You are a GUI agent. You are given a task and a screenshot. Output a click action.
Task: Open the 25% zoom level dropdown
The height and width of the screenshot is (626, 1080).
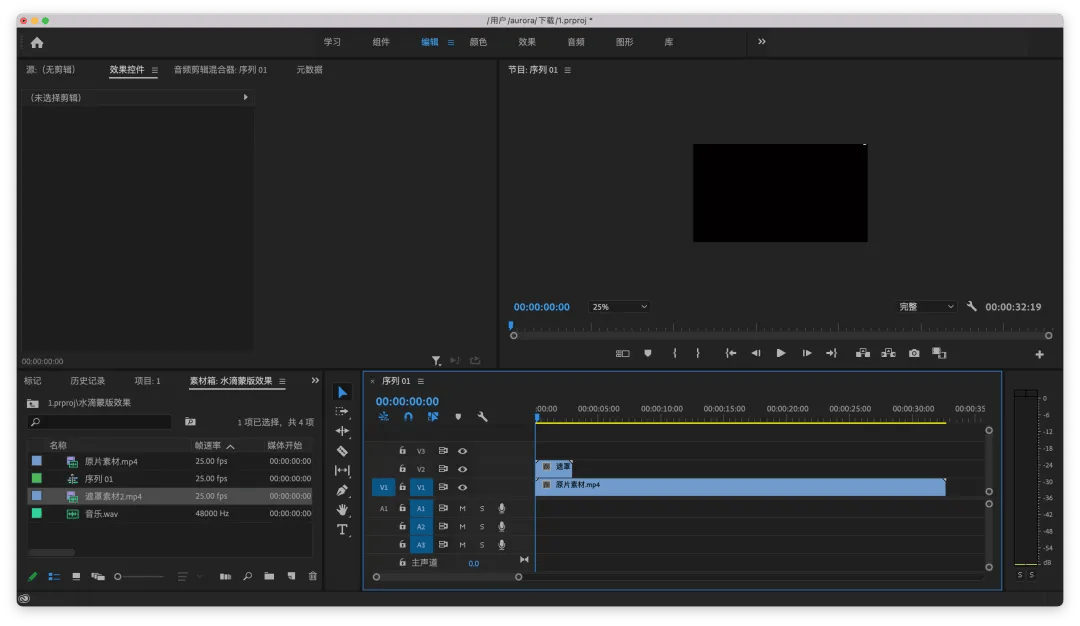click(x=619, y=306)
